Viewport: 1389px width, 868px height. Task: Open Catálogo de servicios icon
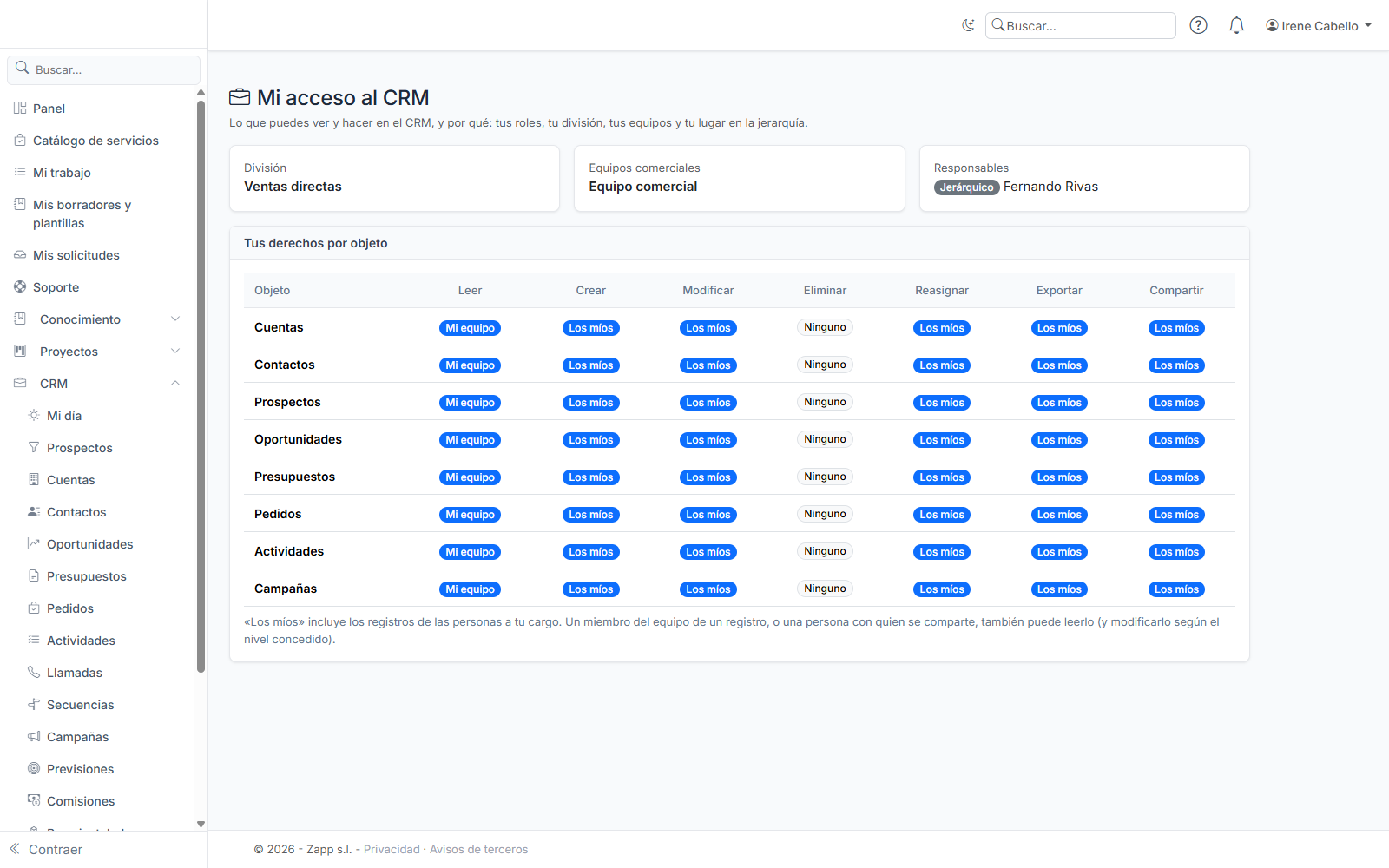pyautogui.click(x=20, y=141)
